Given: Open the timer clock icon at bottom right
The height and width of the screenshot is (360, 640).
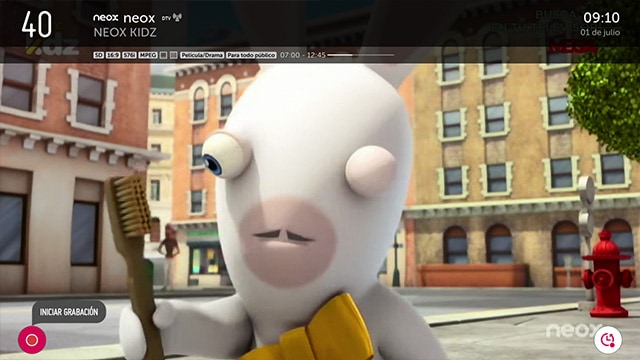Looking at the screenshot, I should (608, 340).
